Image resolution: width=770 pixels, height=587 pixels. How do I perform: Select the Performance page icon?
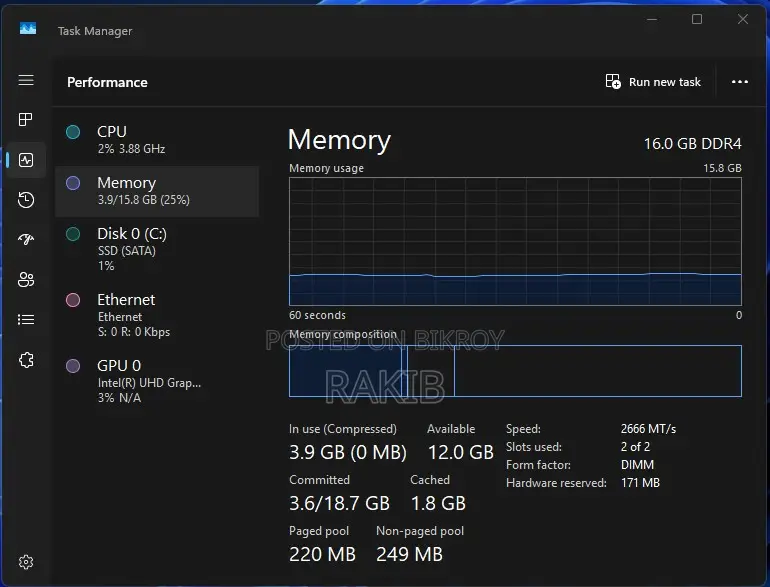point(26,160)
